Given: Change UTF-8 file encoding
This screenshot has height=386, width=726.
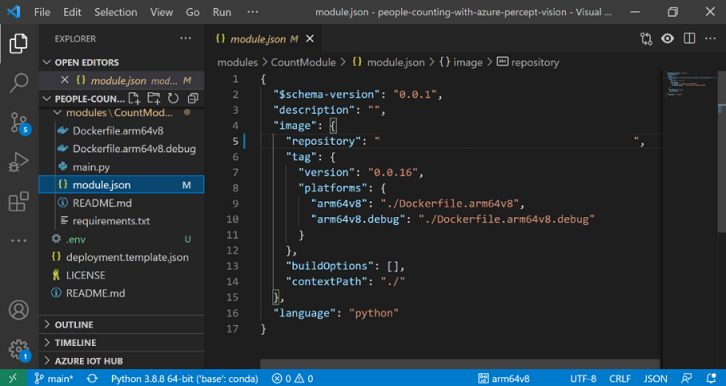Looking at the screenshot, I should [x=583, y=379].
